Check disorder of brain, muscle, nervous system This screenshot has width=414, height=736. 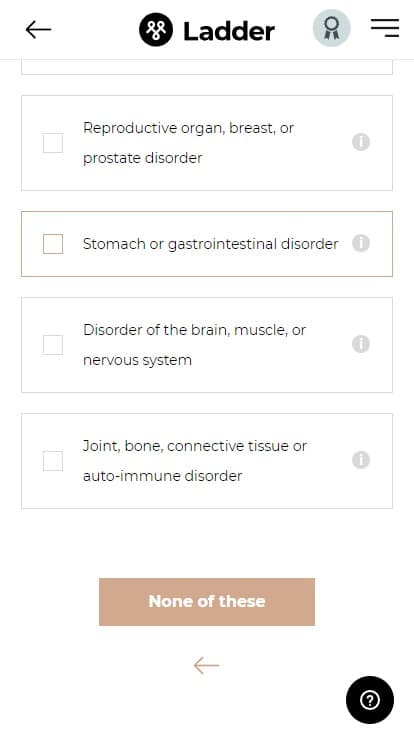pyautogui.click(x=53, y=345)
